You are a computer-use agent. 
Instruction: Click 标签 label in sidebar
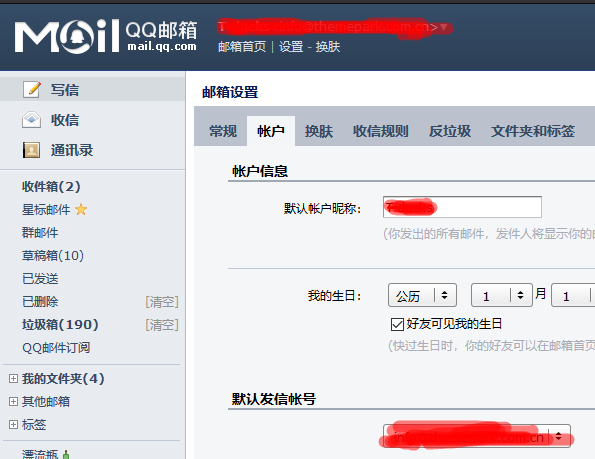34,424
